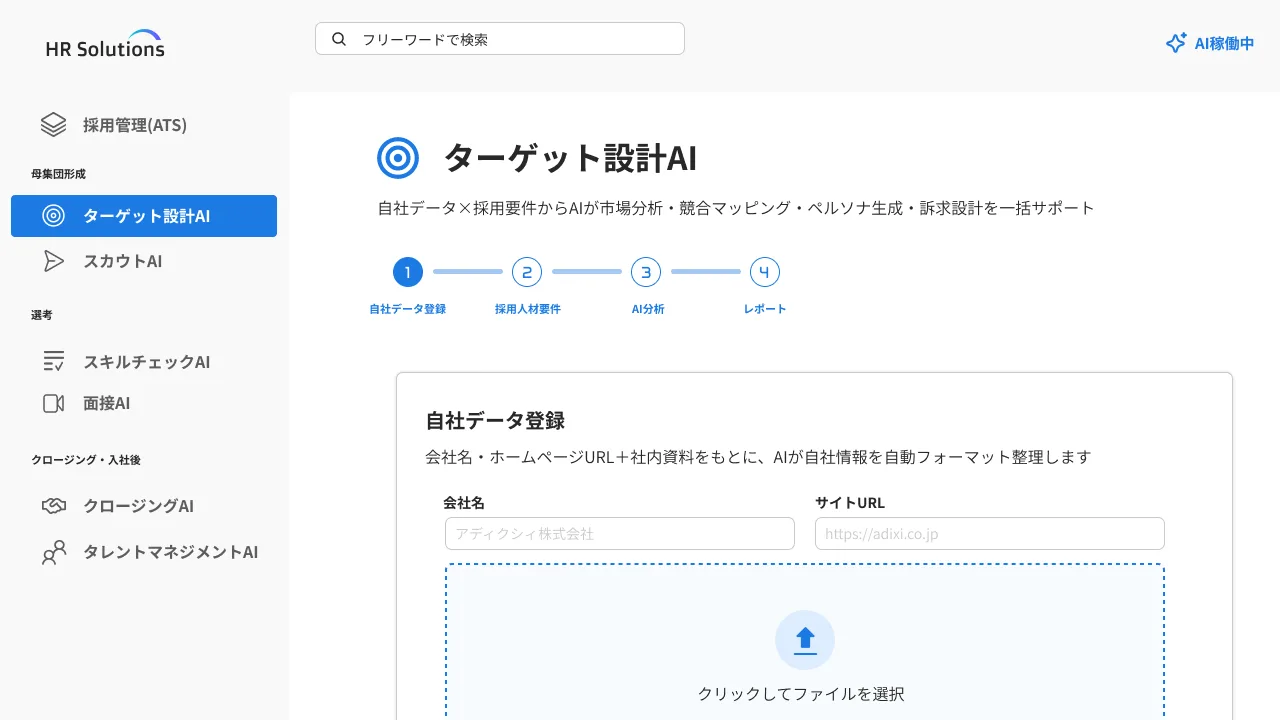The height and width of the screenshot is (720, 1280).
Task: Select step 3 circle AI分析
Action: tap(646, 272)
